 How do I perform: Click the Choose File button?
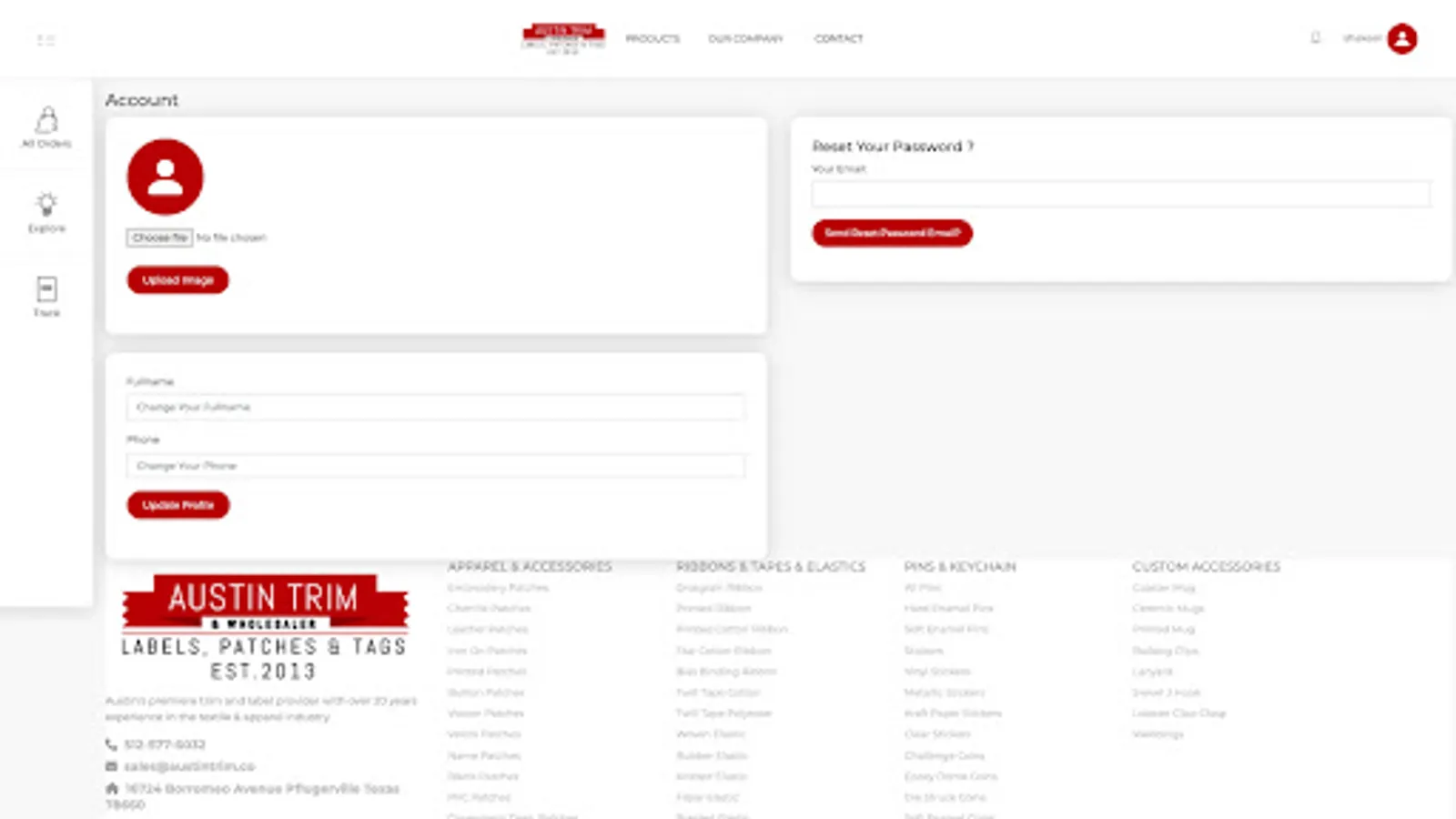click(159, 238)
